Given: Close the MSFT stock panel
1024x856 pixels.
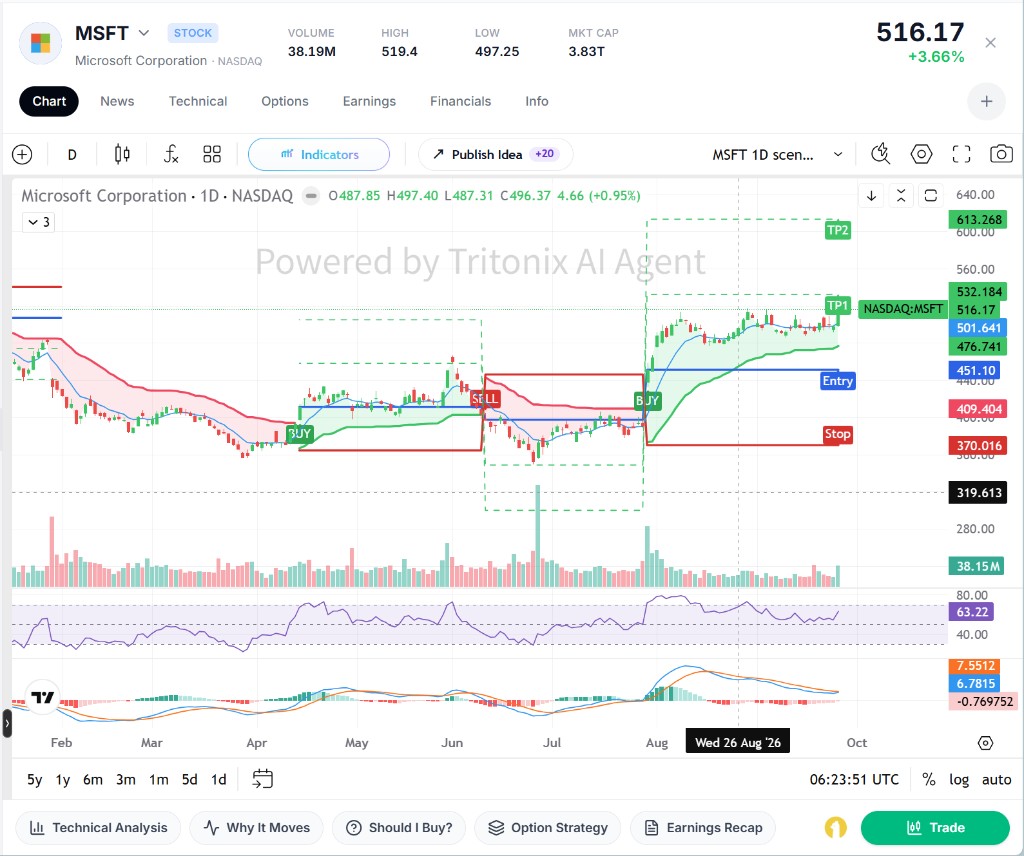Looking at the screenshot, I should pos(990,42).
